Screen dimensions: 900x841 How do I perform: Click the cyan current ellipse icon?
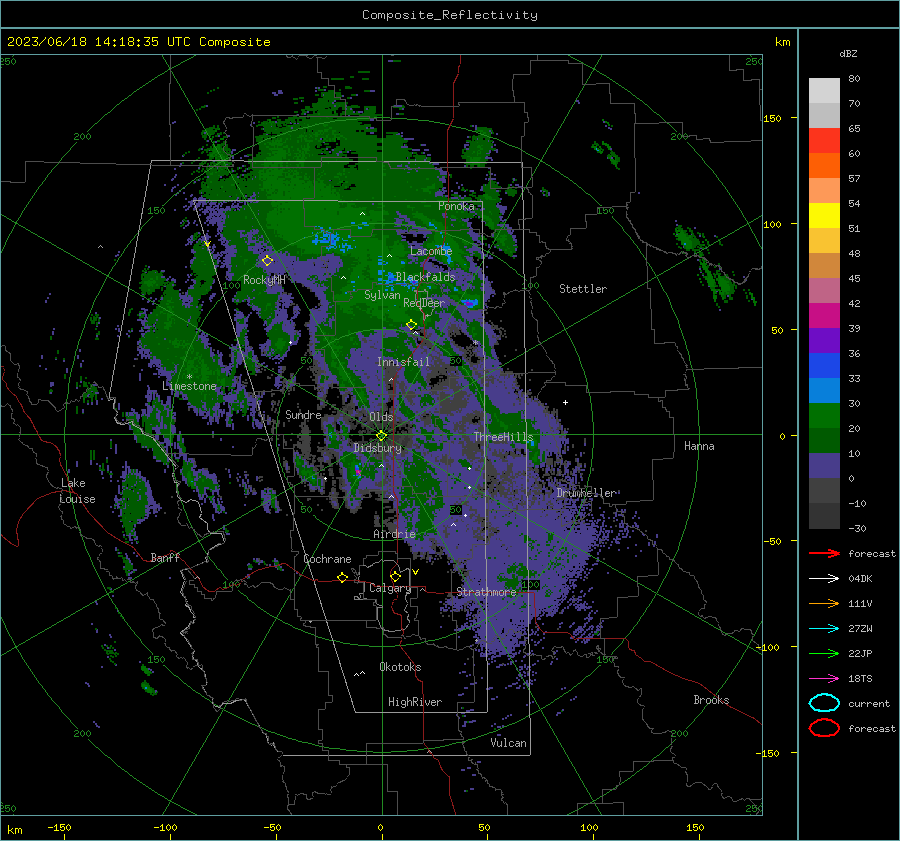click(x=824, y=703)
